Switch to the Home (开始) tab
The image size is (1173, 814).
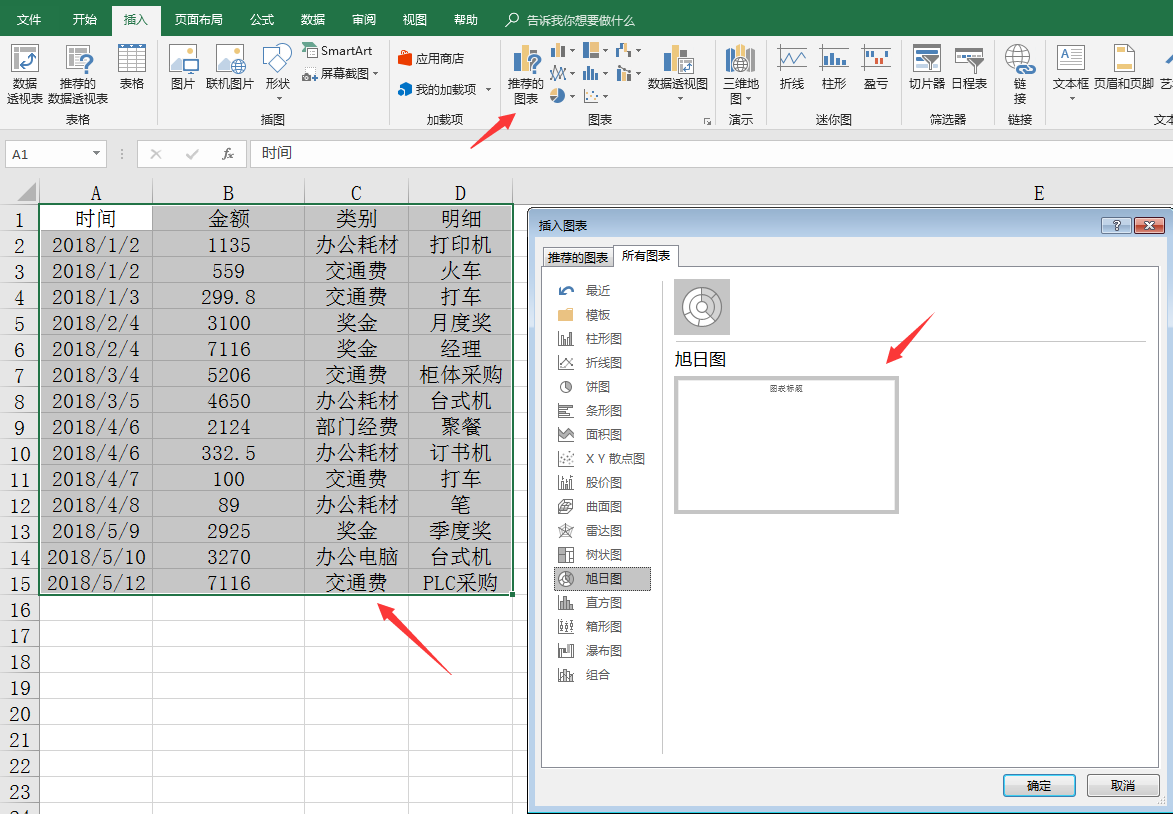coord(85,19)
